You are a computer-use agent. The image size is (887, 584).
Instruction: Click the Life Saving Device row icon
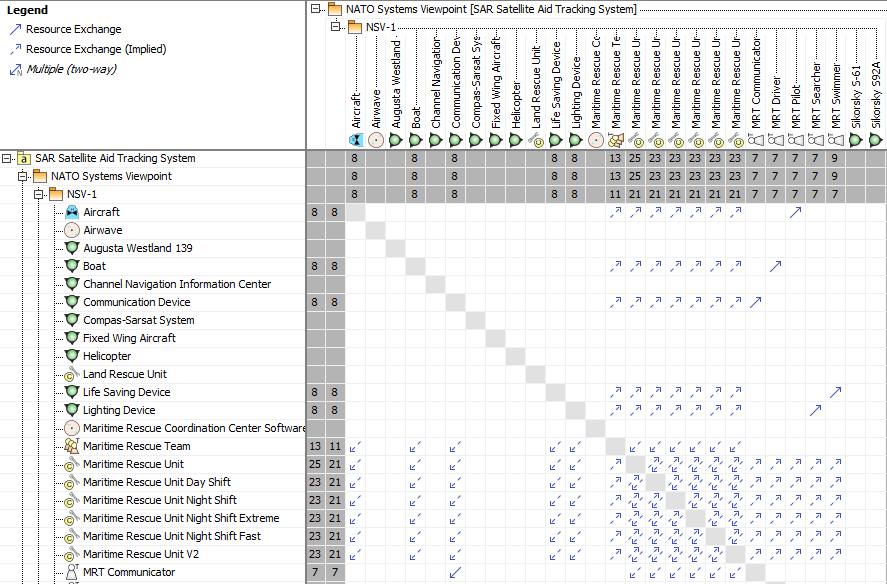(72, 392)
